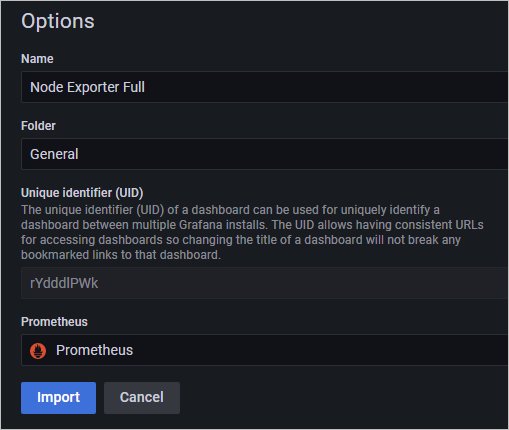Screen dimensions: 509x430
Task: Click the Name field label
Action: point(37,59)
